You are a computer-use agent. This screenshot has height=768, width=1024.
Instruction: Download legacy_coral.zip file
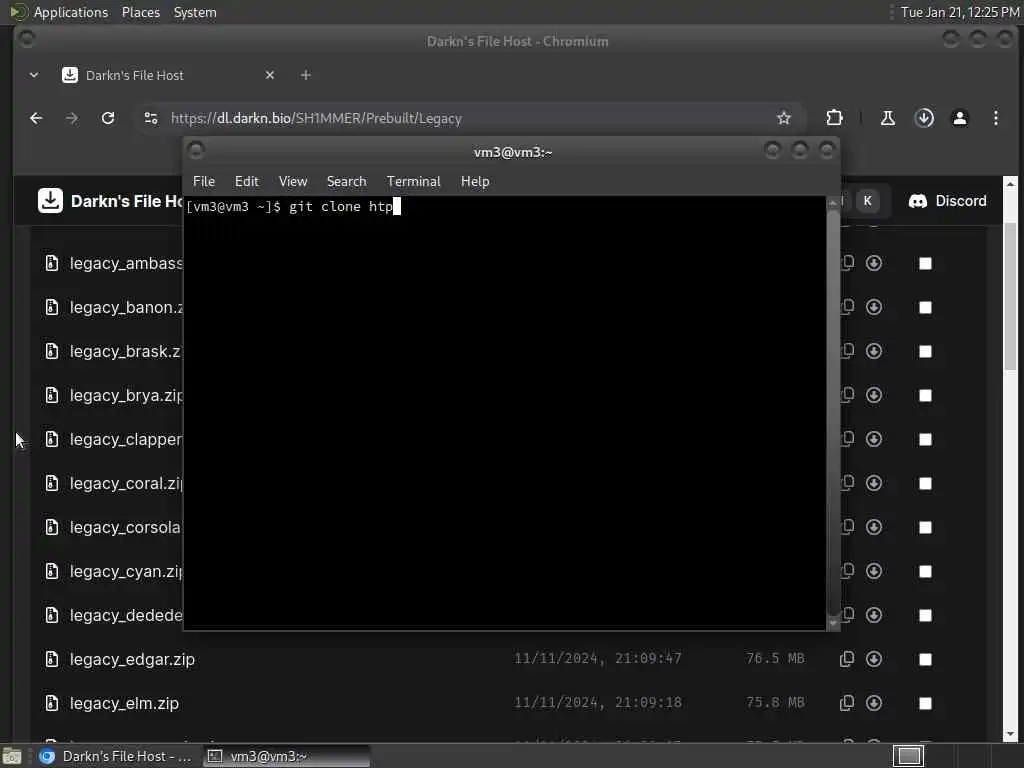click(x=874, y=483)
